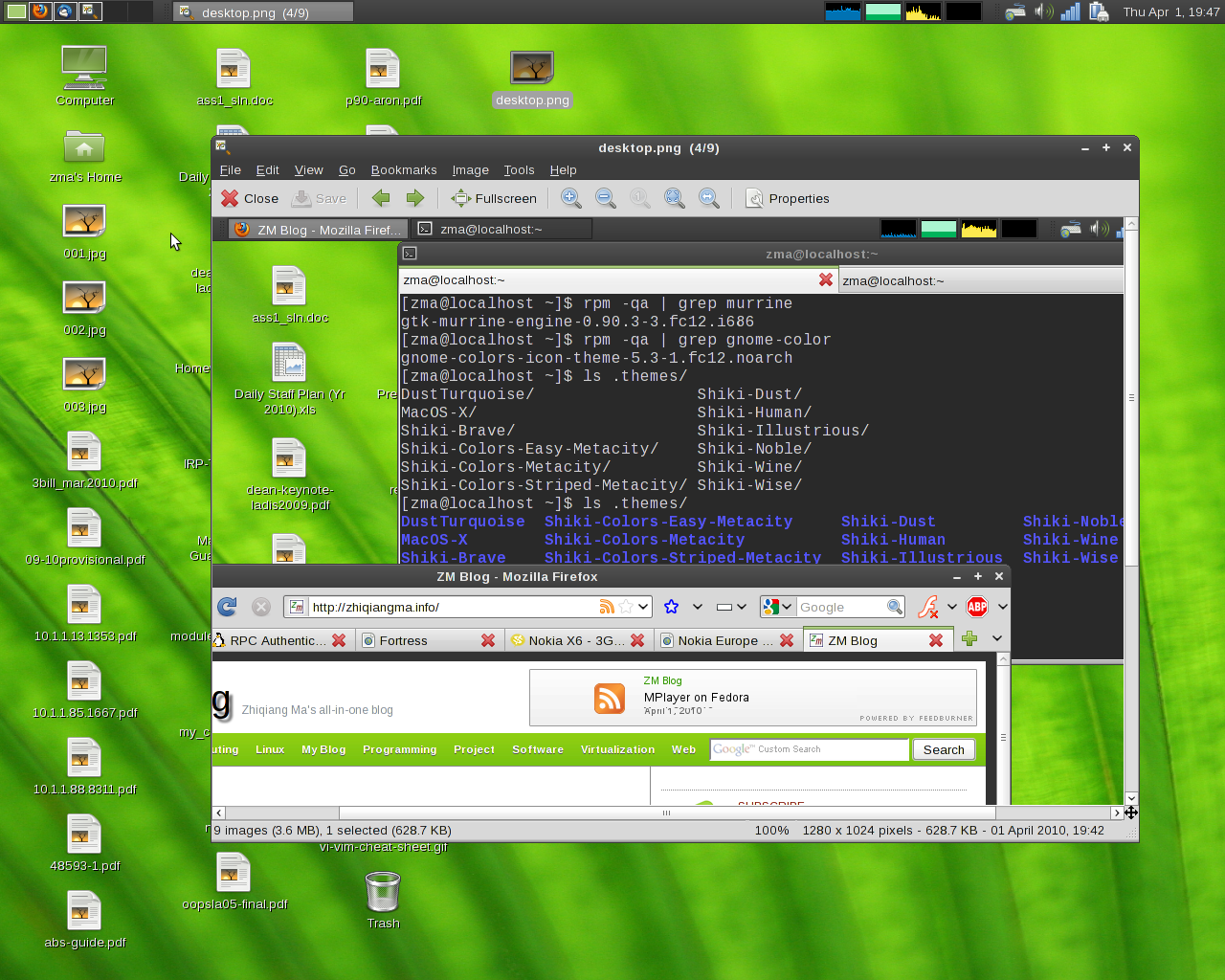Launch Firefox from the top panel

pyautogui.click(x=40, y=11)
